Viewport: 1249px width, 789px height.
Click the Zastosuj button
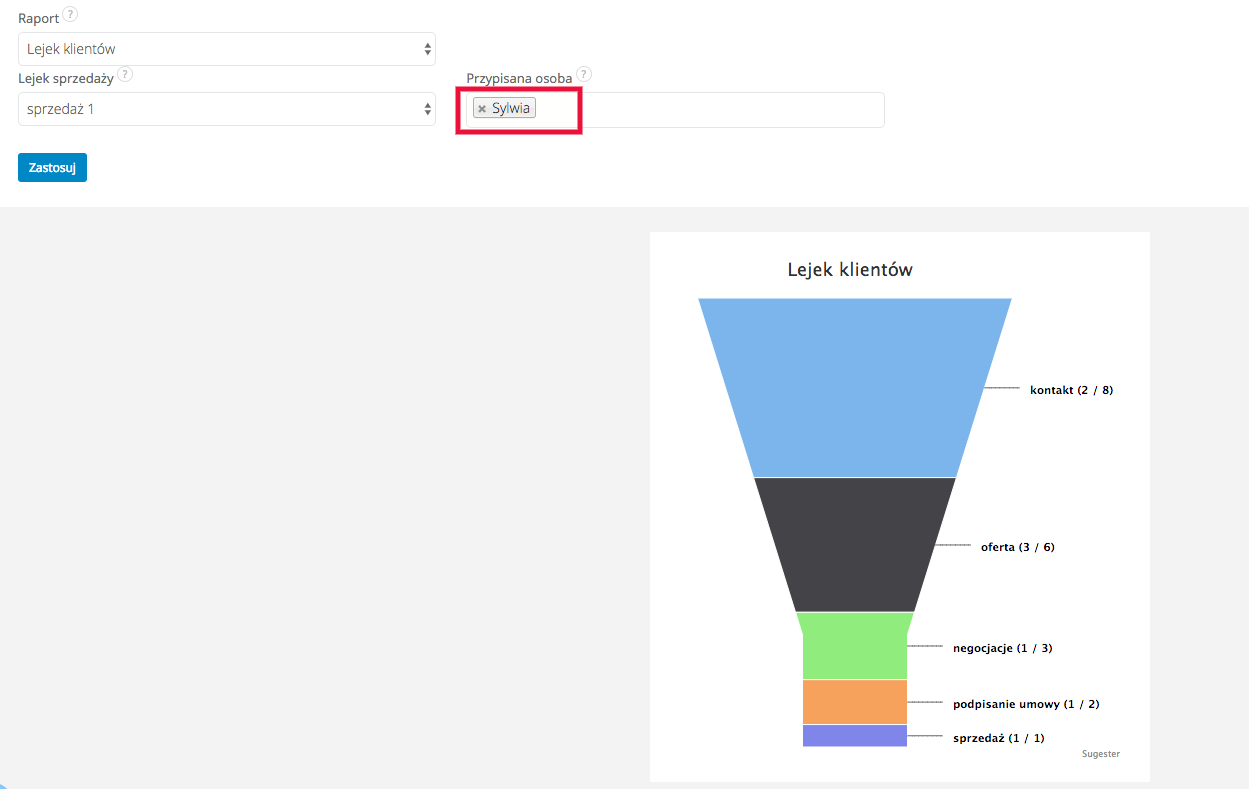pos(52,167)
